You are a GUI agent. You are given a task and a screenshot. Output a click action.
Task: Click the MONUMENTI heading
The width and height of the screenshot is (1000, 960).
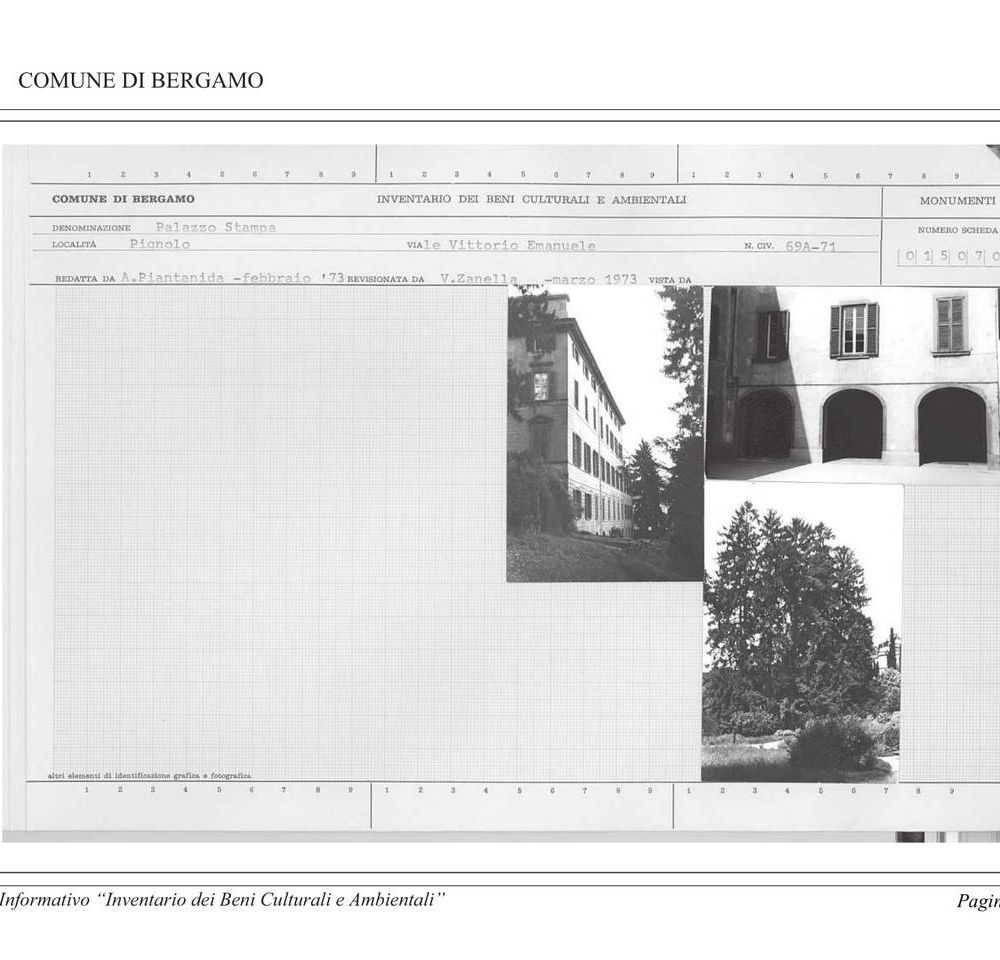pos(957,201)
